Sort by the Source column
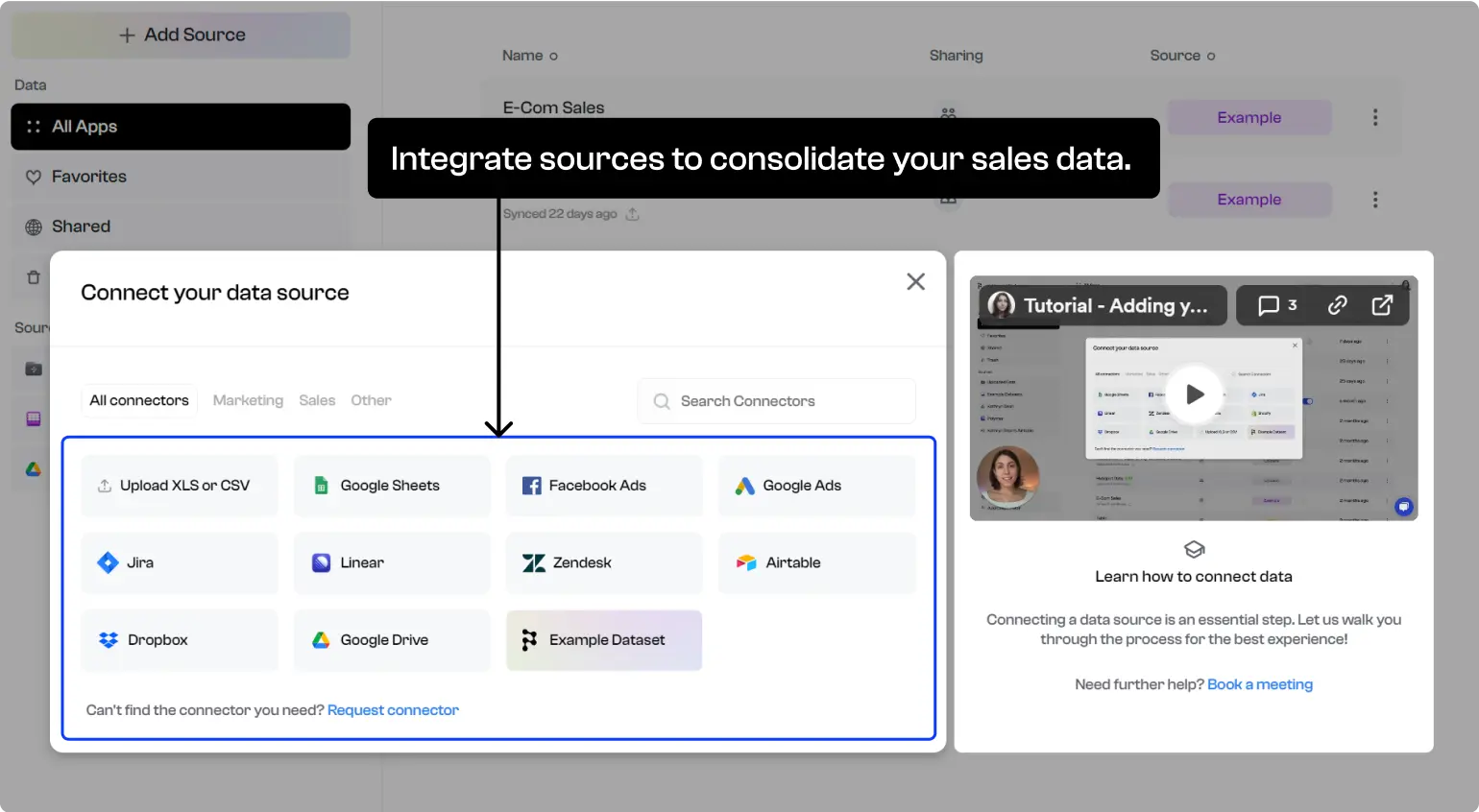 click(x=1182, y=56)
